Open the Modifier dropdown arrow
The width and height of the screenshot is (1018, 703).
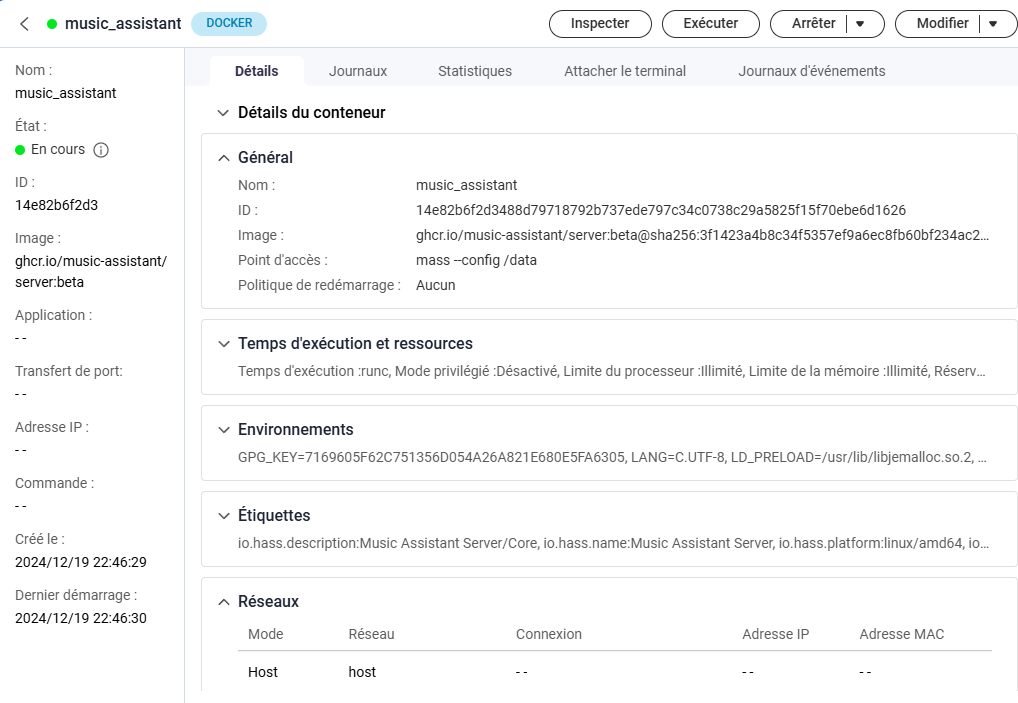pos(993,24)
